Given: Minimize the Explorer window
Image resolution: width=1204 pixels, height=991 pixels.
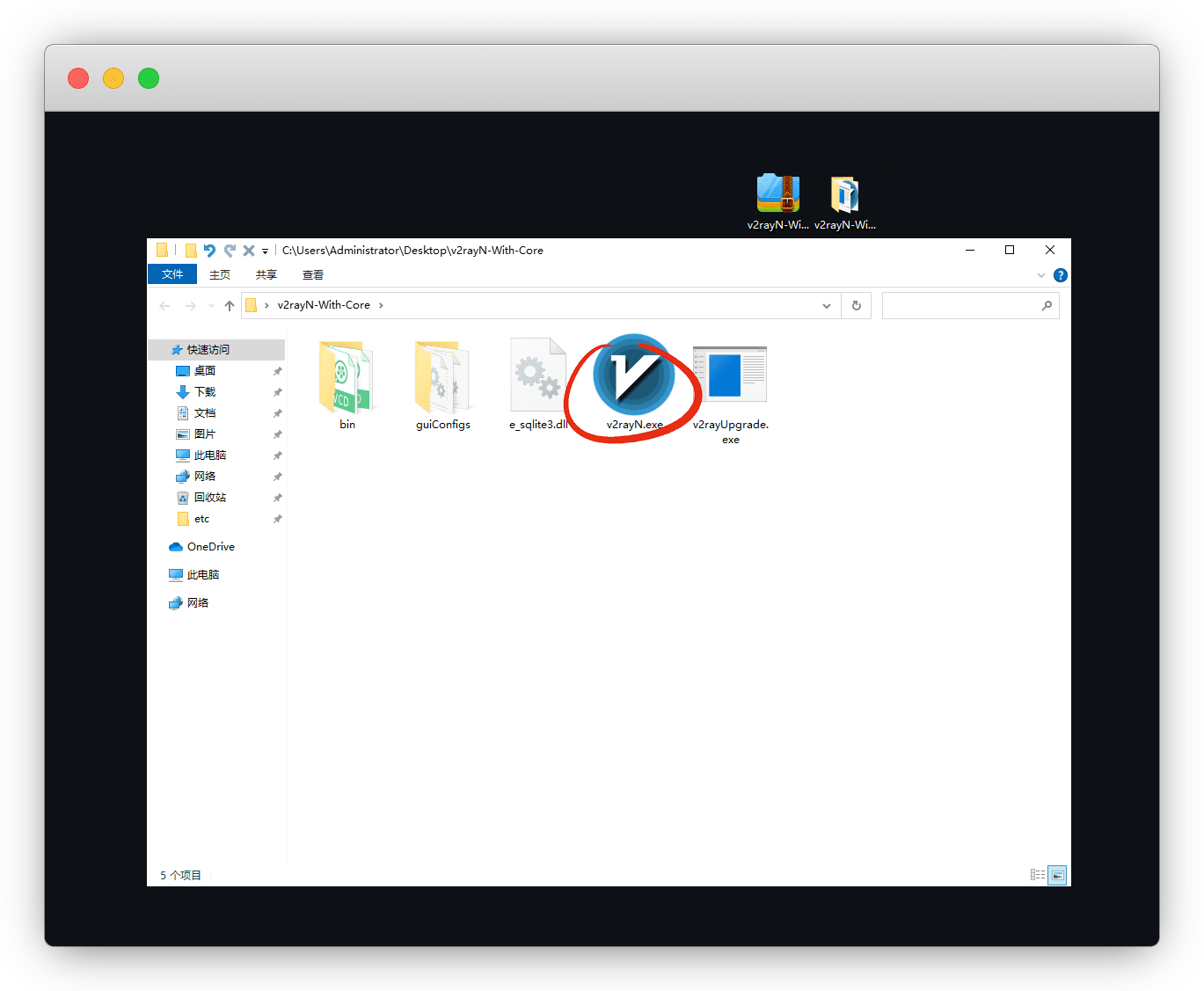Looking at the screenshot, I should 970,251.
